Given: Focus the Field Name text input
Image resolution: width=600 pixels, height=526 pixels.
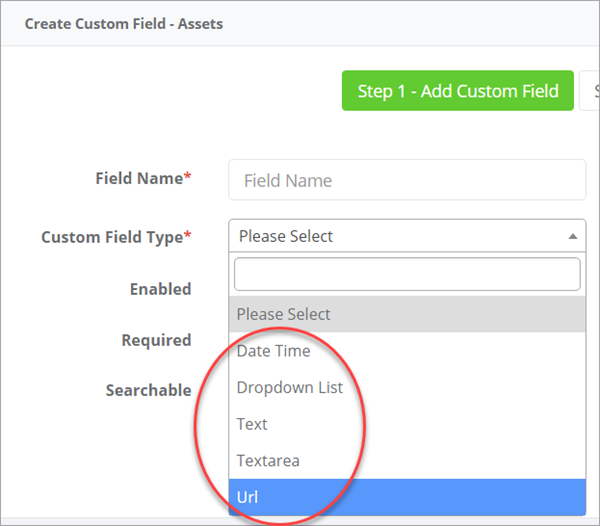Looking at the screenshot, I should [x=407, y=181].
